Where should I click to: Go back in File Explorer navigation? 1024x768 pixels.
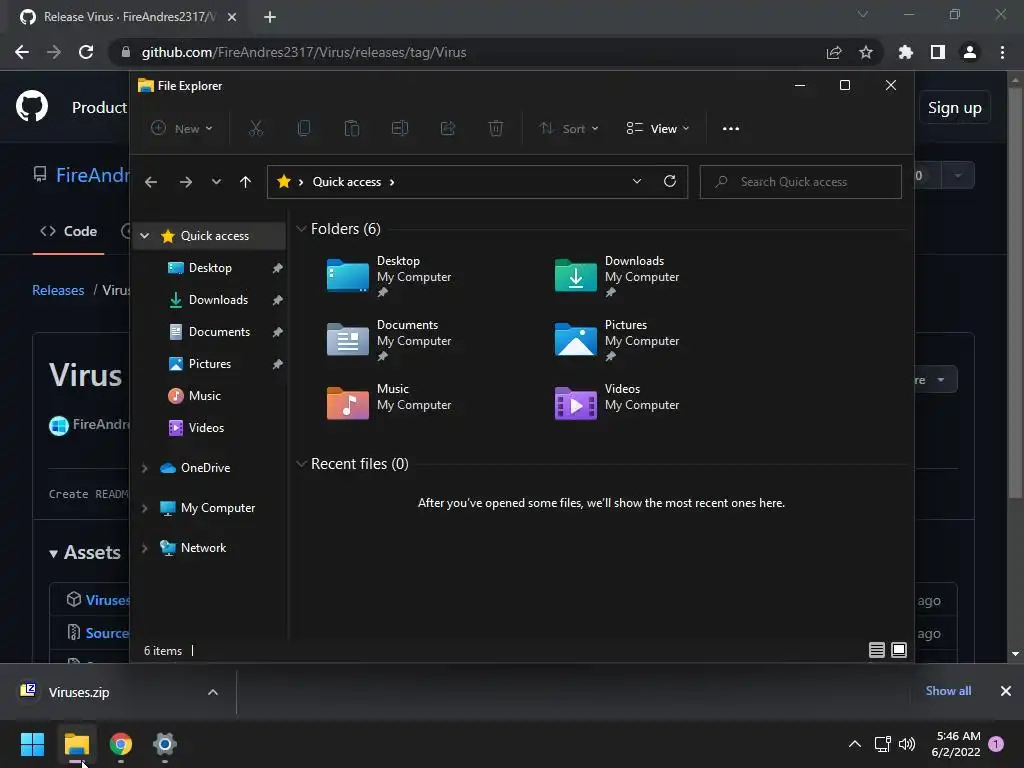151,182
